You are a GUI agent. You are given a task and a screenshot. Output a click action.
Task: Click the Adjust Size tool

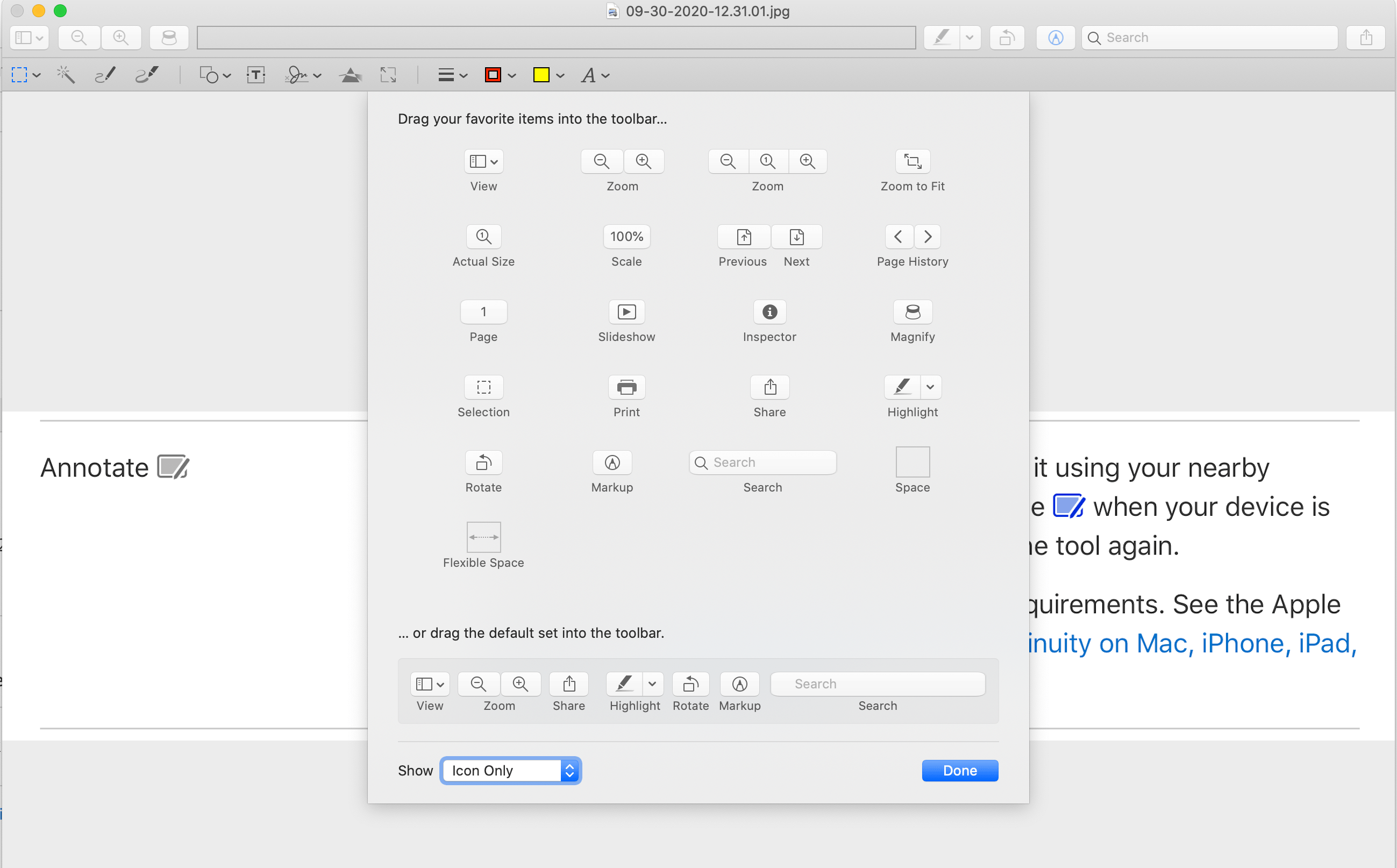tap(388, 75)
